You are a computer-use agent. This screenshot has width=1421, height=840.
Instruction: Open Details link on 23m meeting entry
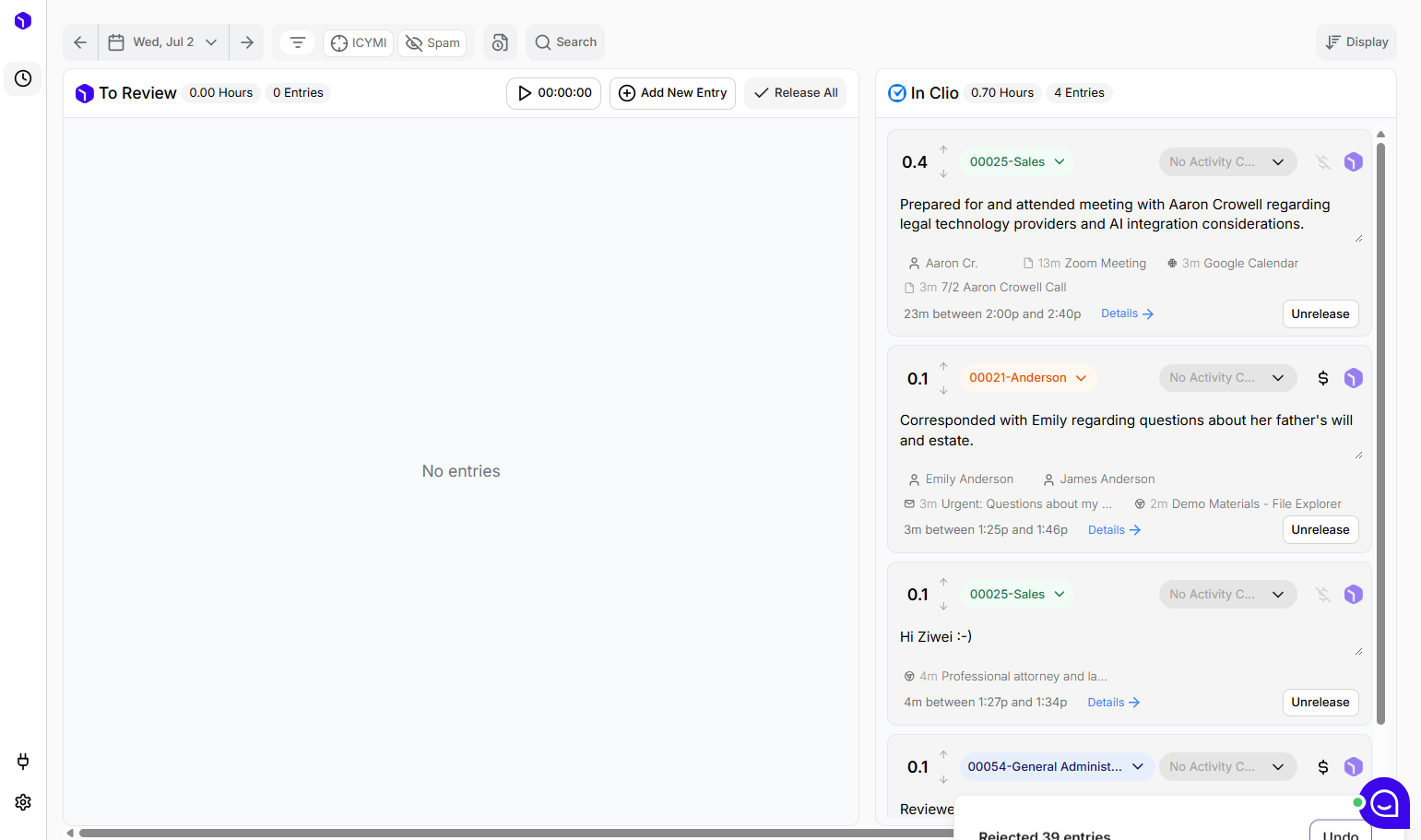click(x=1127, y=314)
